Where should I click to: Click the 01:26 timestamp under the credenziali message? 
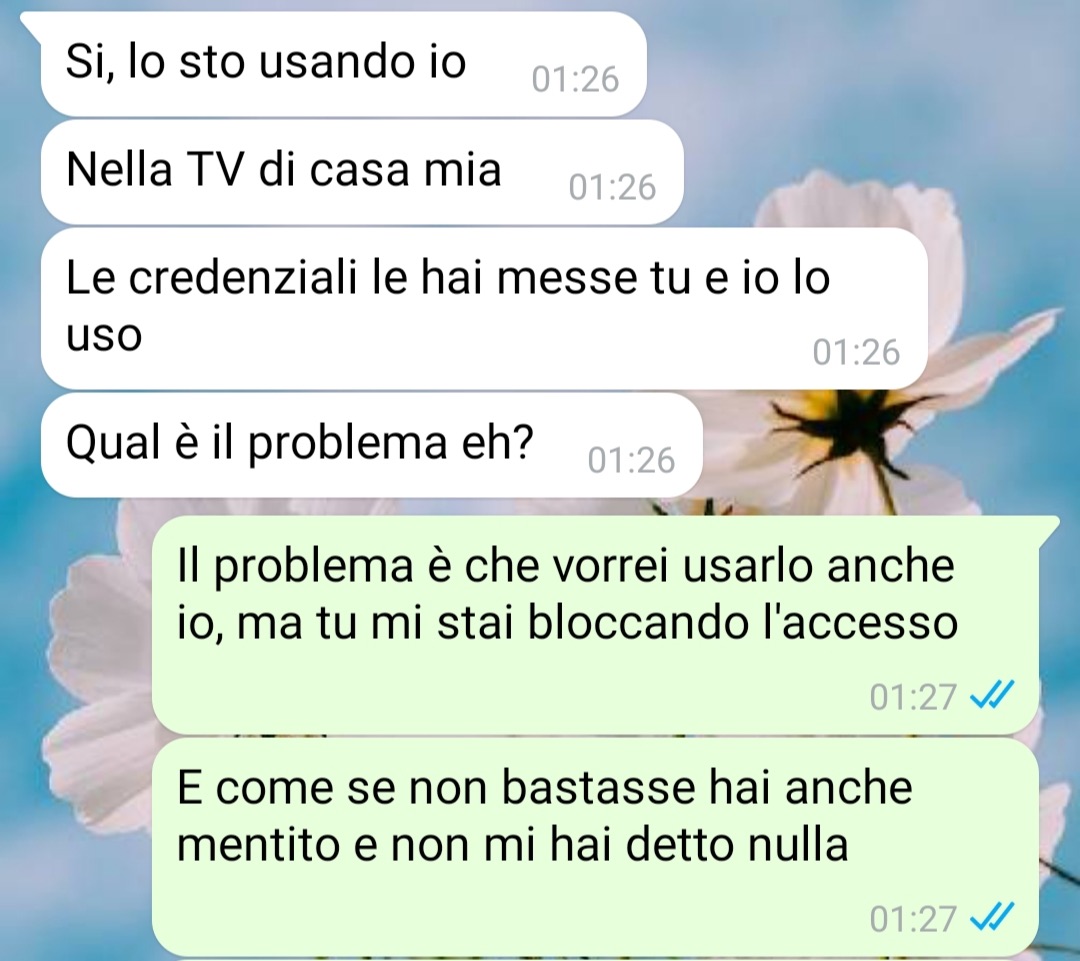pyautogui.click(x=856, y=352)
